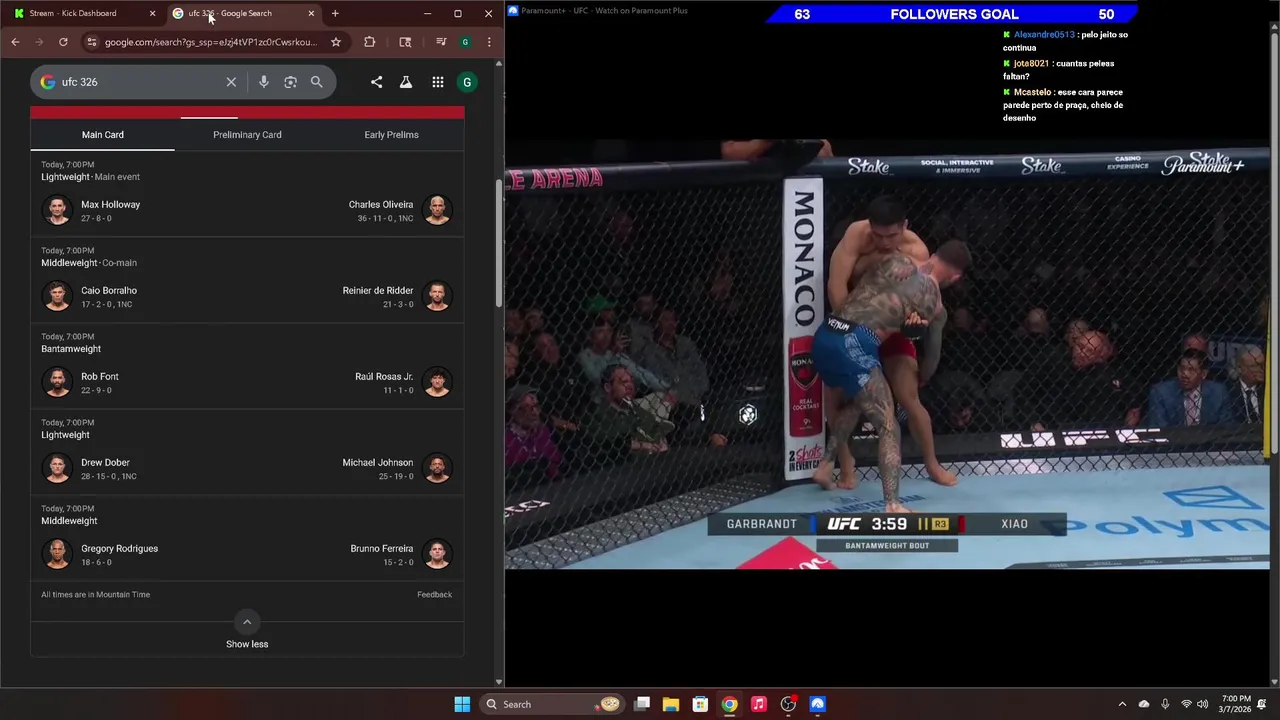The height and width of the screenshot is (720, 1280).
Task: Click Alexandre0513's chat message
Action: pyautogui.click(x=1066, y=41)
